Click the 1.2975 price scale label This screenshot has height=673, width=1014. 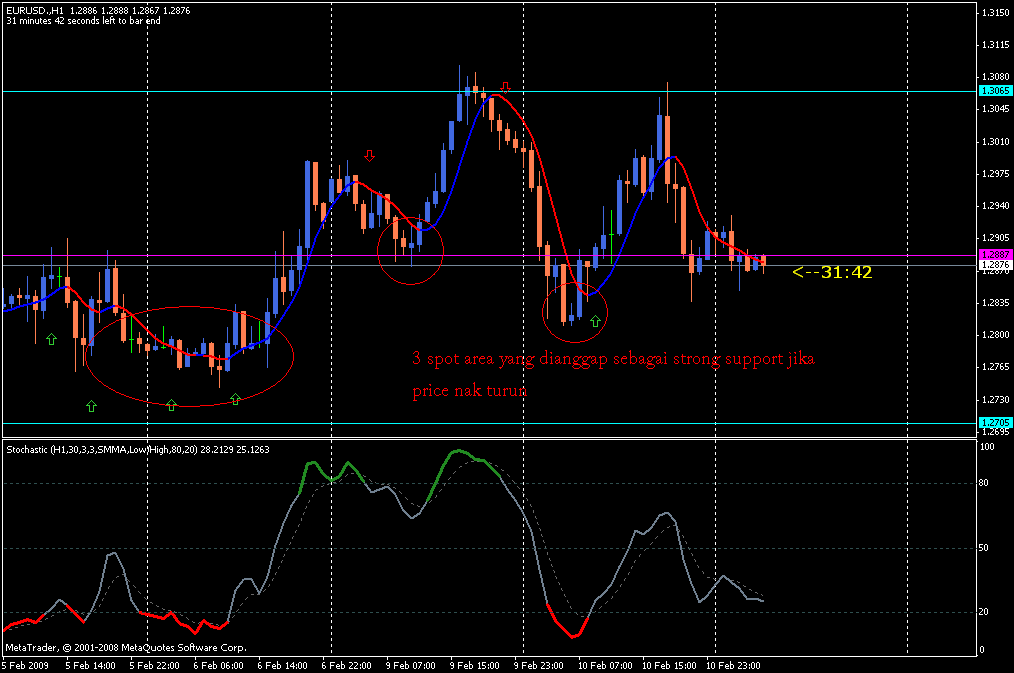996,174
